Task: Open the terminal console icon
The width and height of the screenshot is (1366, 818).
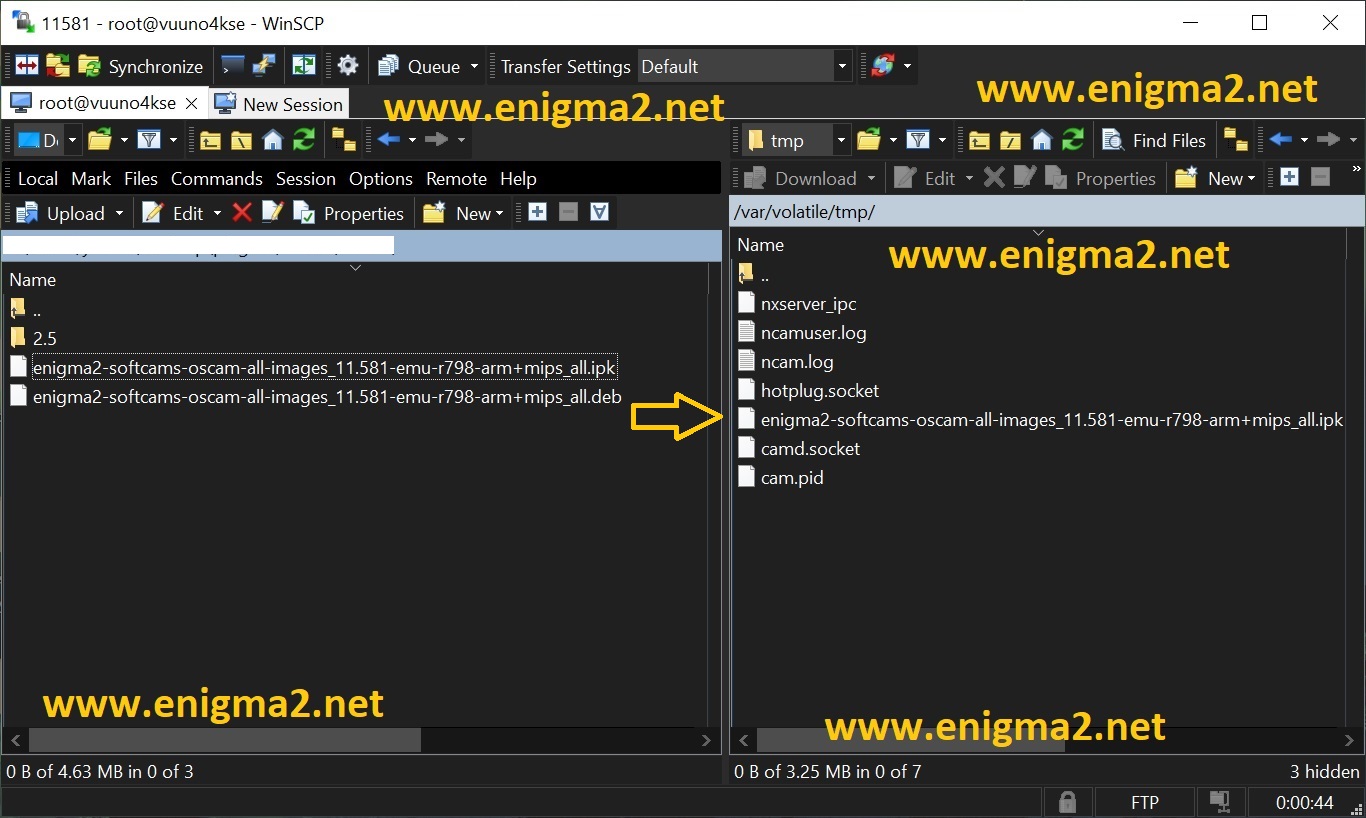Action: pyautogui.click(x=232, y=67)
